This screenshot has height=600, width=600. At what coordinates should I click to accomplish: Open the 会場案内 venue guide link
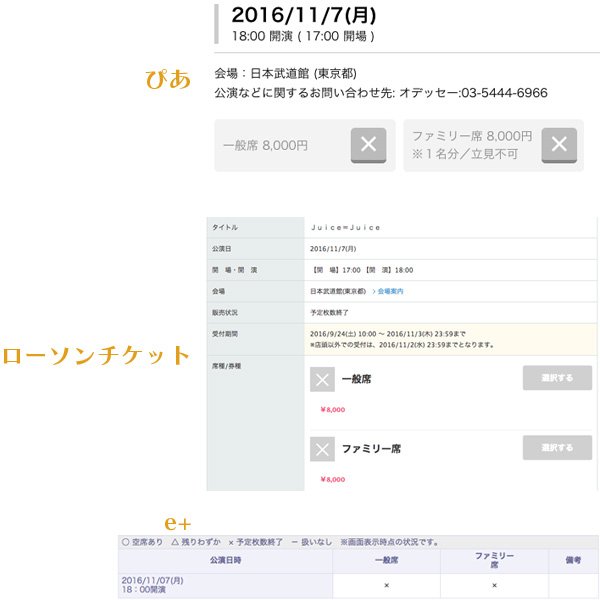(x=388, y=291)
